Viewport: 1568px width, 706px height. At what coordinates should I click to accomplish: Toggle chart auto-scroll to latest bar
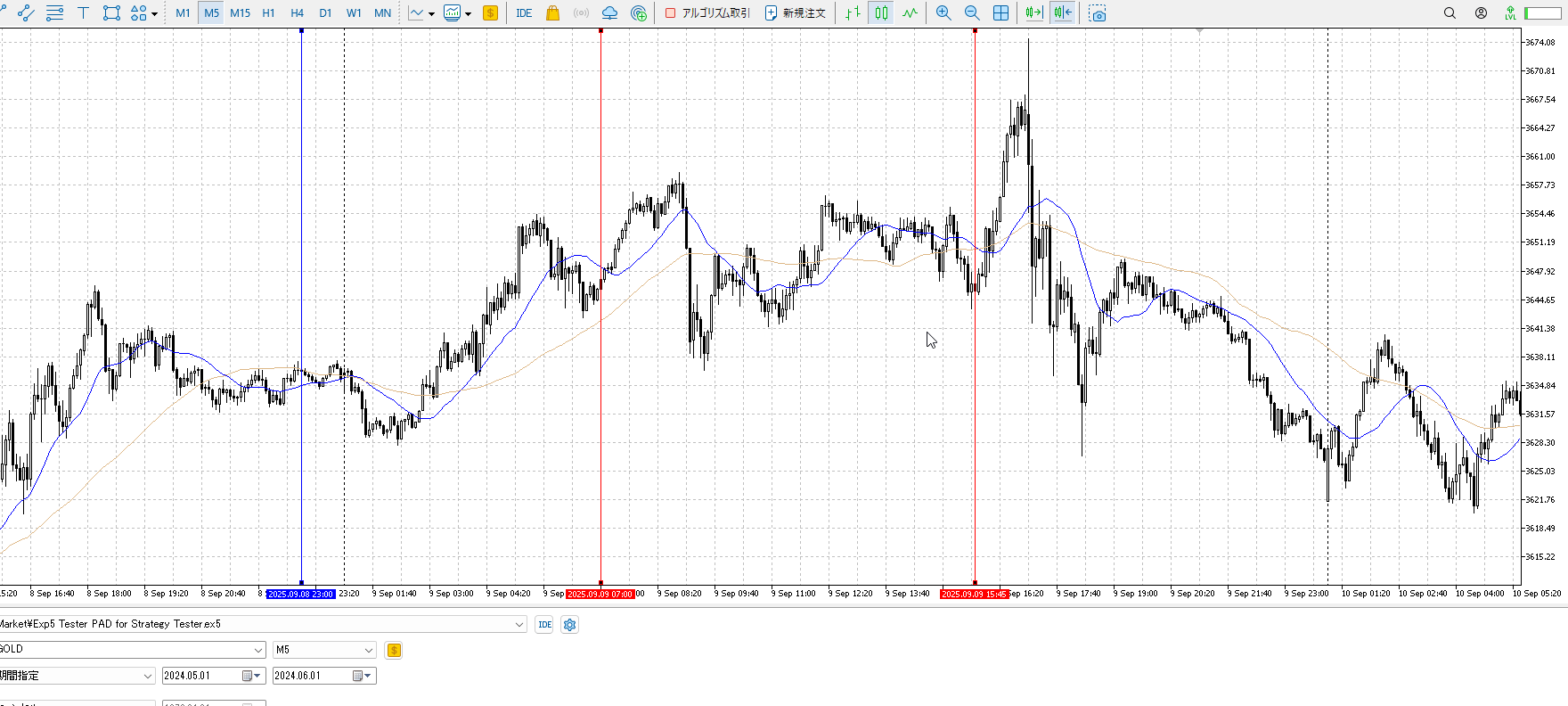[x=1033, y=13]
